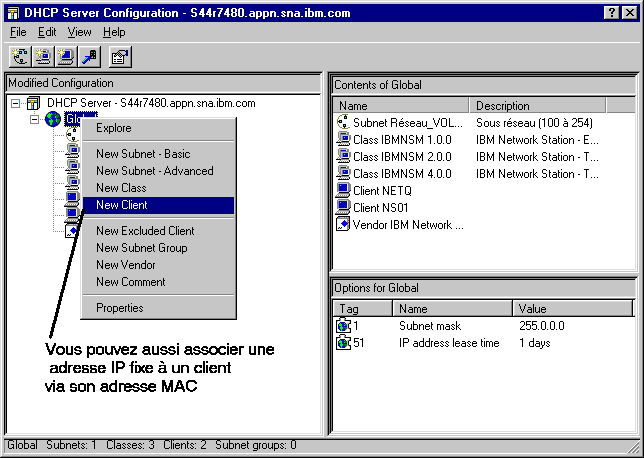Collapse the Global tree node

coord(34,120)
